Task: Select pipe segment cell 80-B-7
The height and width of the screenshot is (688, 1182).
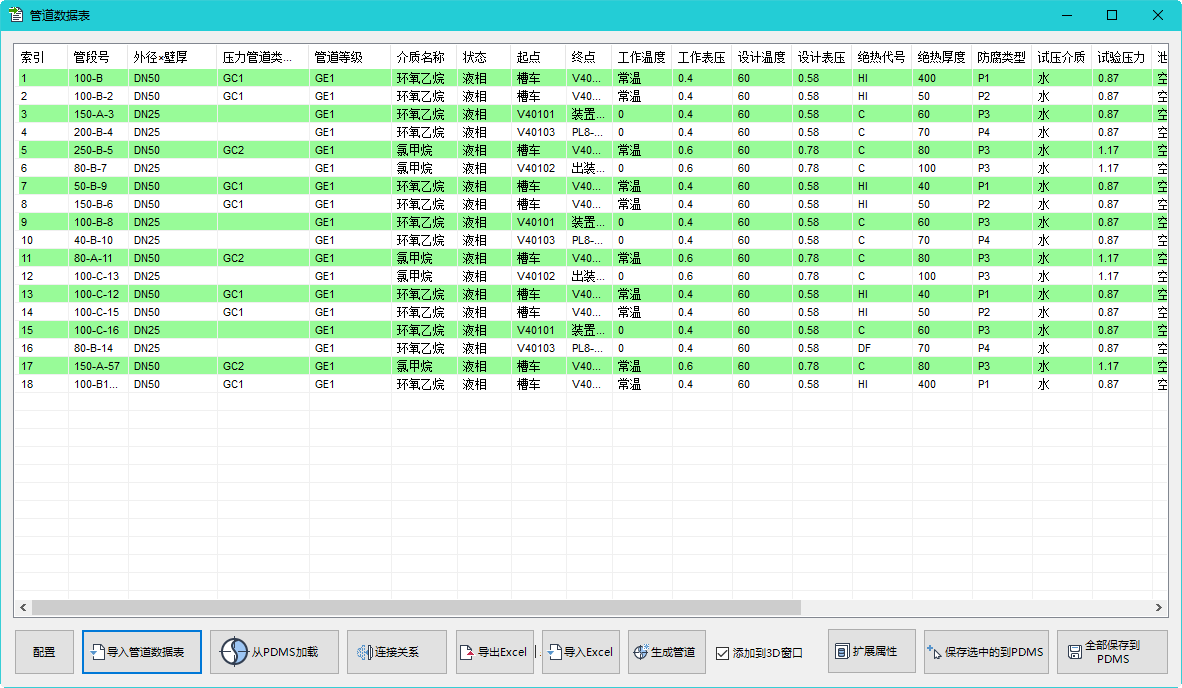Action: coord(98,168)
